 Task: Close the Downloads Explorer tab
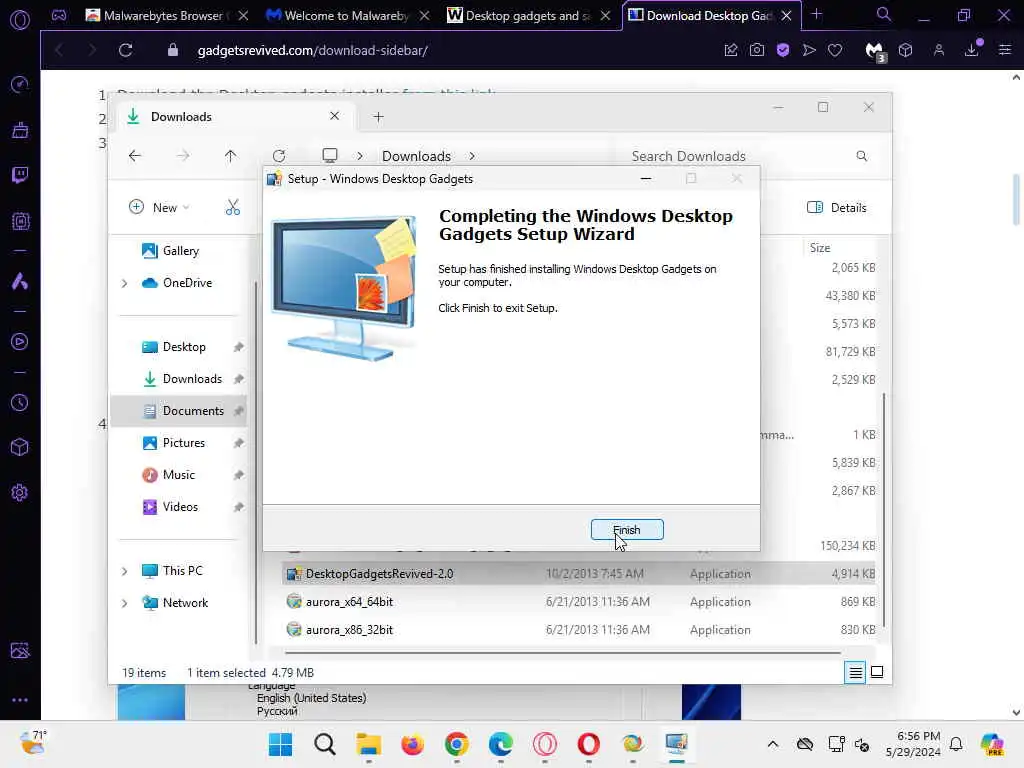(334, 116)
